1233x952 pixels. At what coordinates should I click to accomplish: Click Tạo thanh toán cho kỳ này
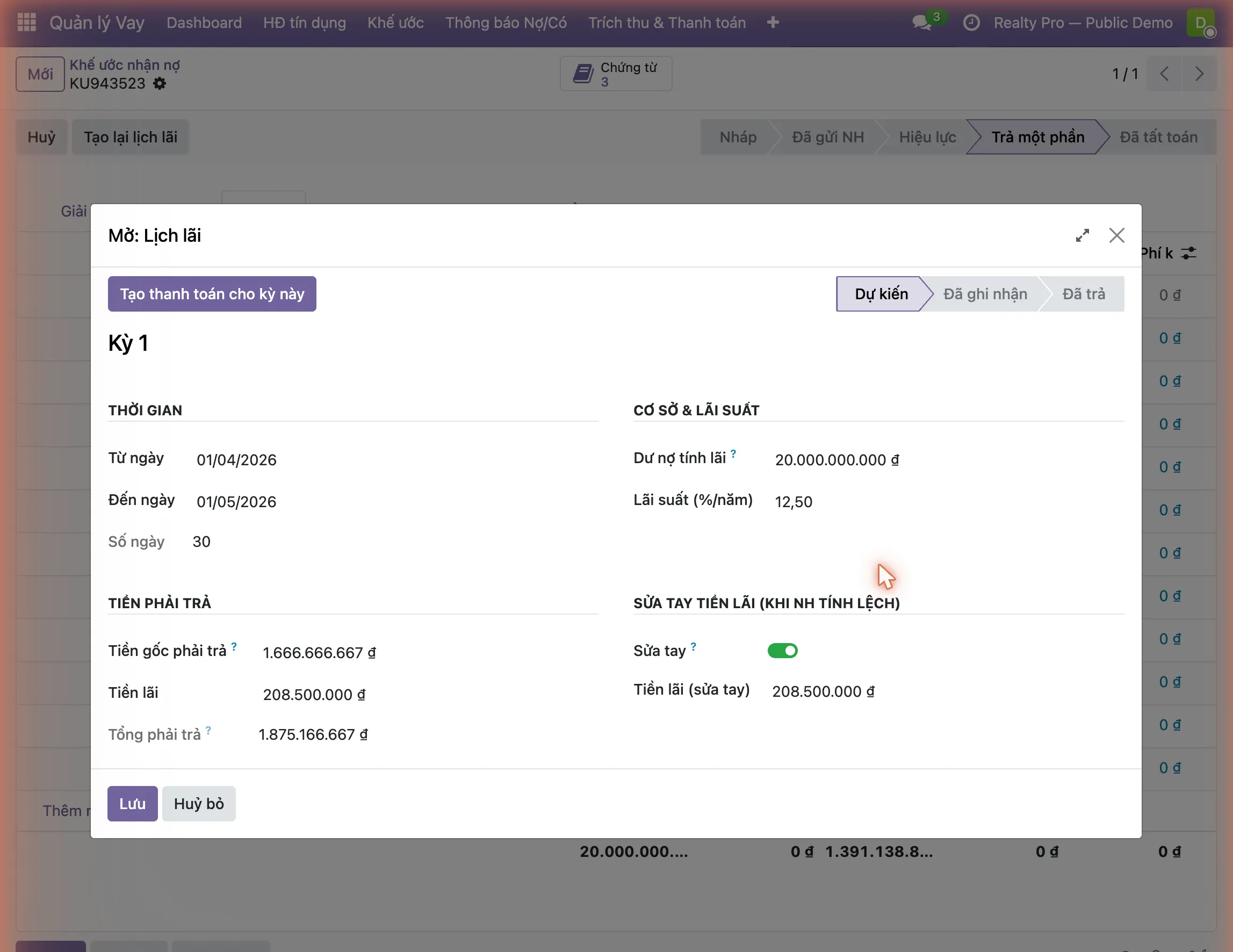(212, 294)
